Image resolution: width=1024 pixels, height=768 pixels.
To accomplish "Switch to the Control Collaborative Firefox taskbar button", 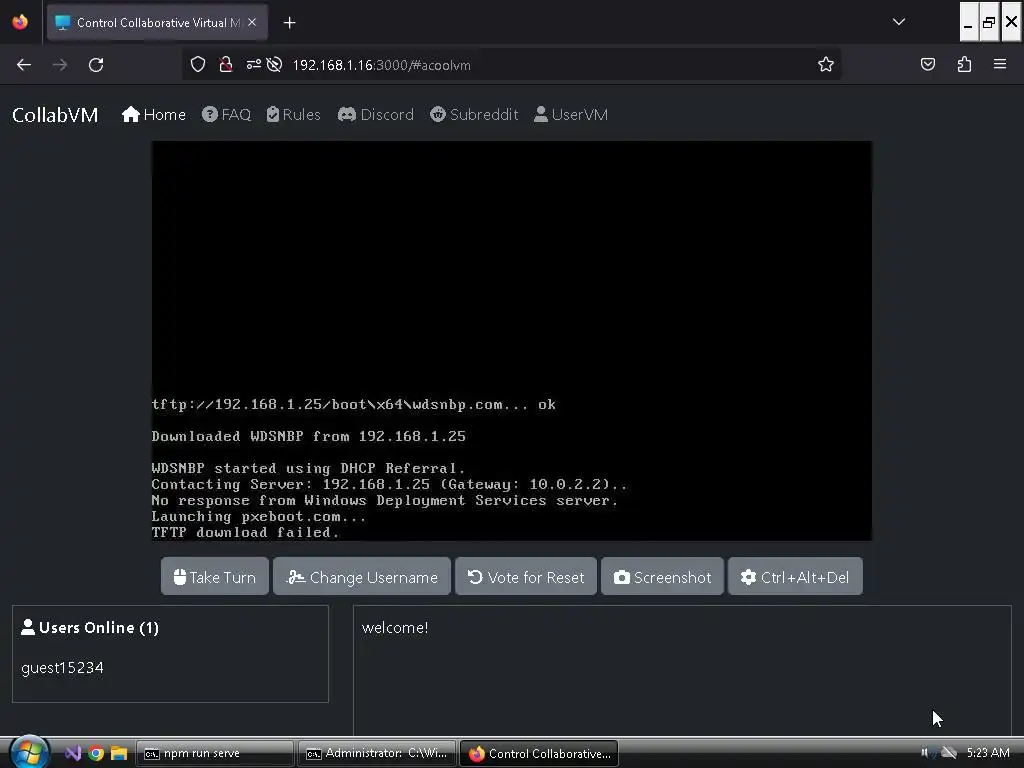I will click(539, 753).
